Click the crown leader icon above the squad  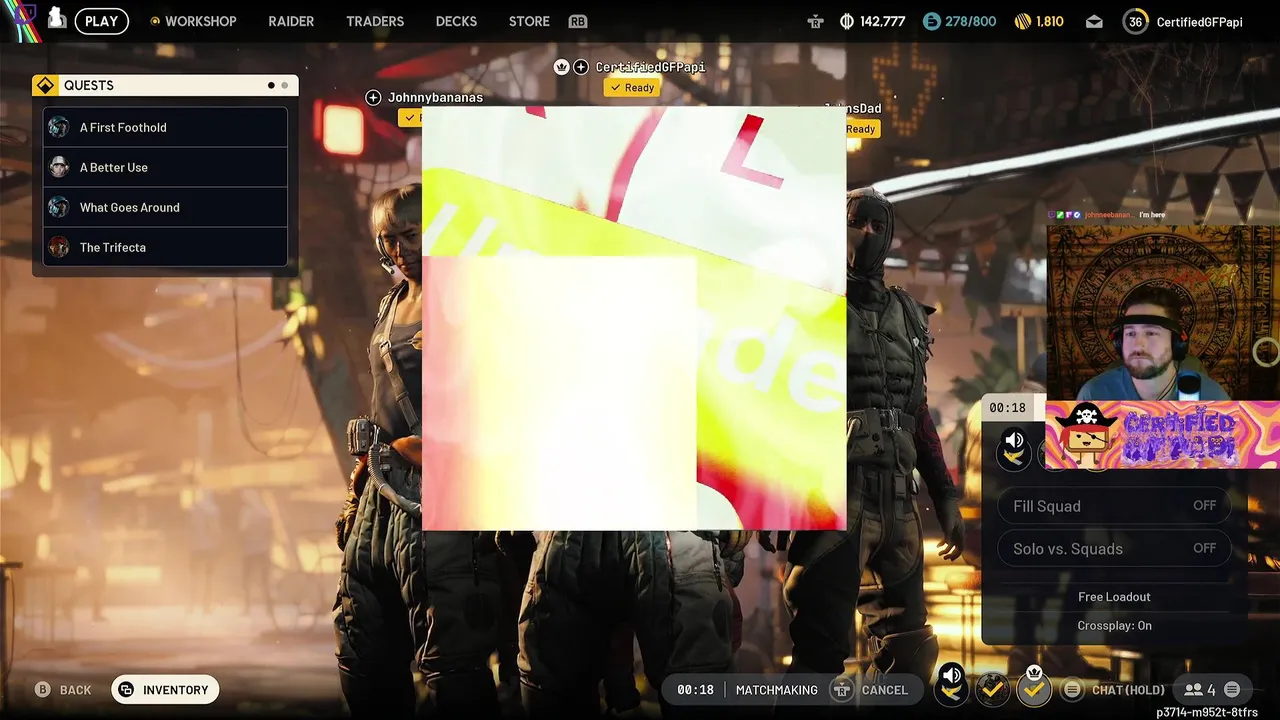[x=561, y=67]
